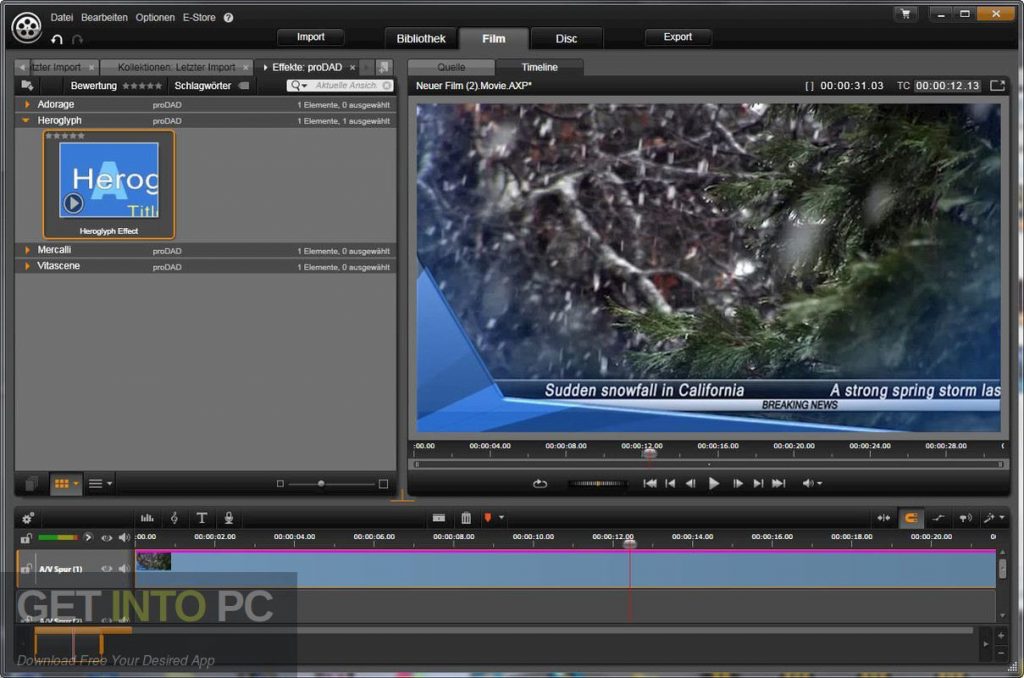This screenshot has height=678, width=1024.
Task: Open the Optionen menu
Action: [155, 18]
